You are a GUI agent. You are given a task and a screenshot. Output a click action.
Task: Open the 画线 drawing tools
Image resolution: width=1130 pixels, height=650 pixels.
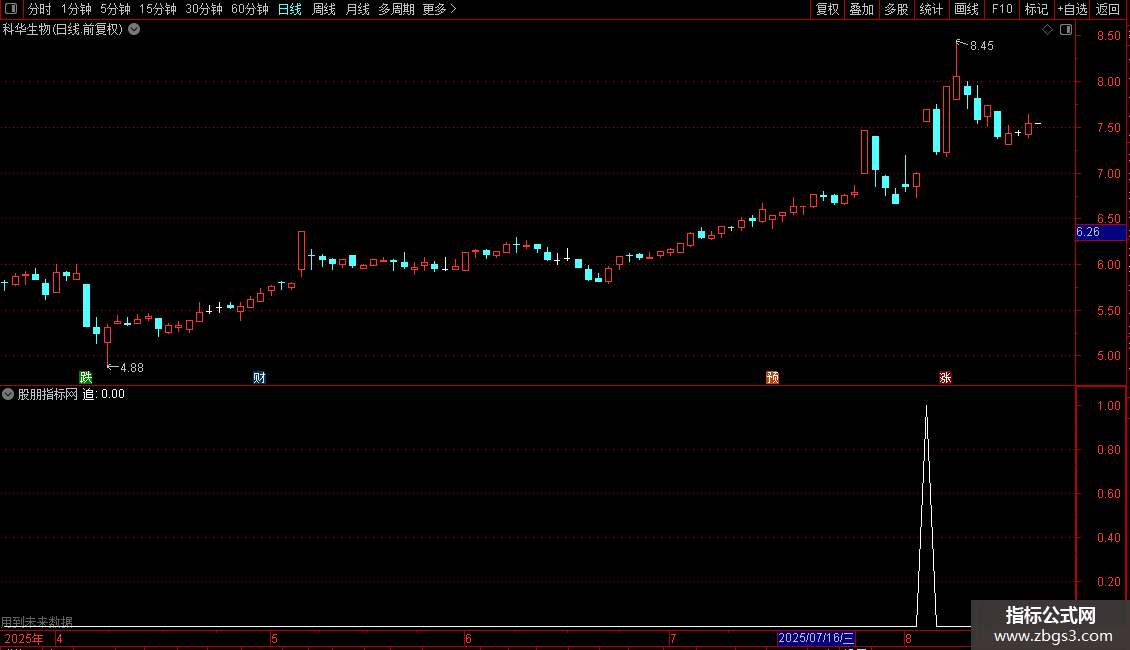[966, 9]
